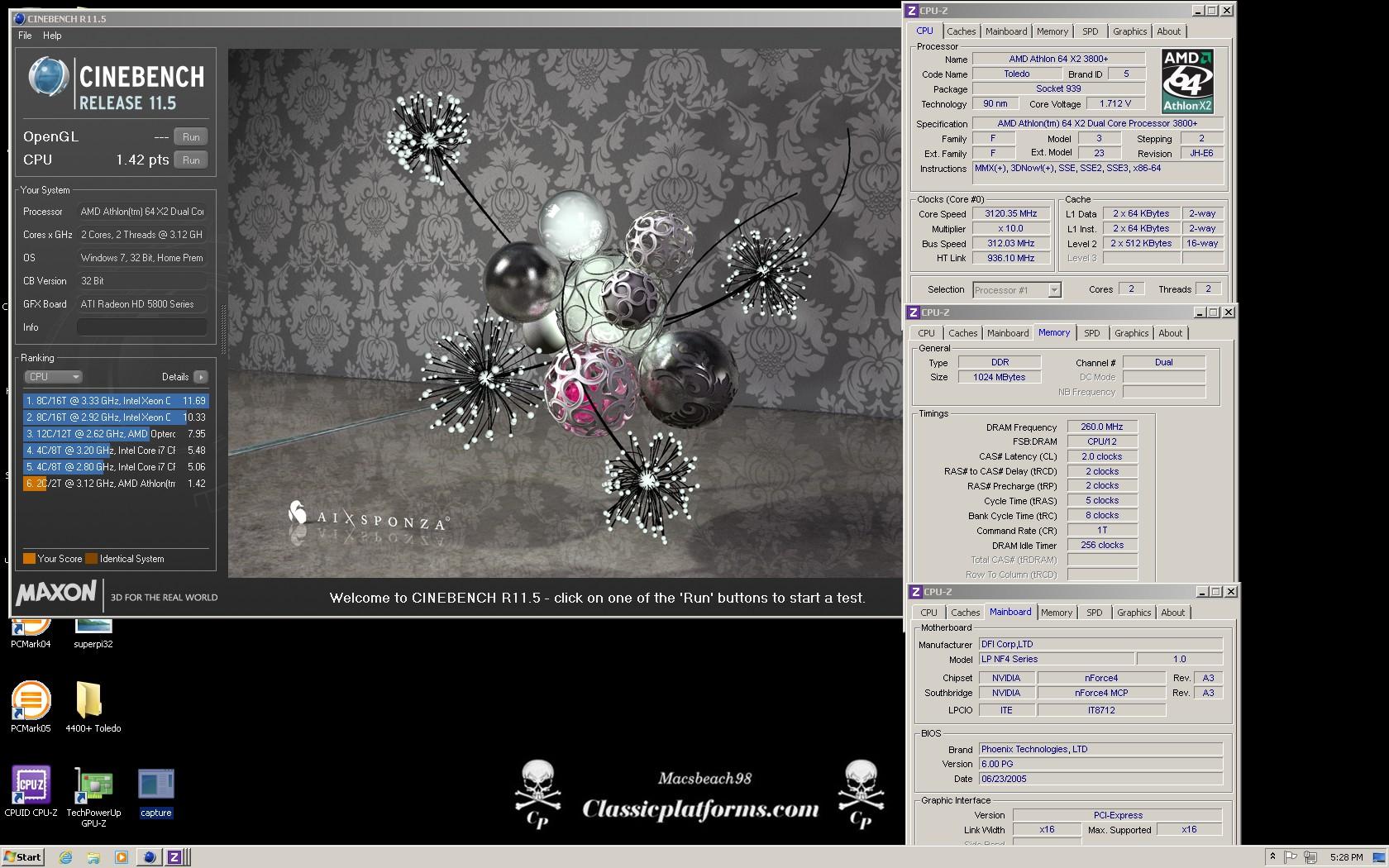The width and height of the screenshot is (1389, 868).
Task: Open Caches tab in bottom CPU-Z window
Action: coord(966,613)
